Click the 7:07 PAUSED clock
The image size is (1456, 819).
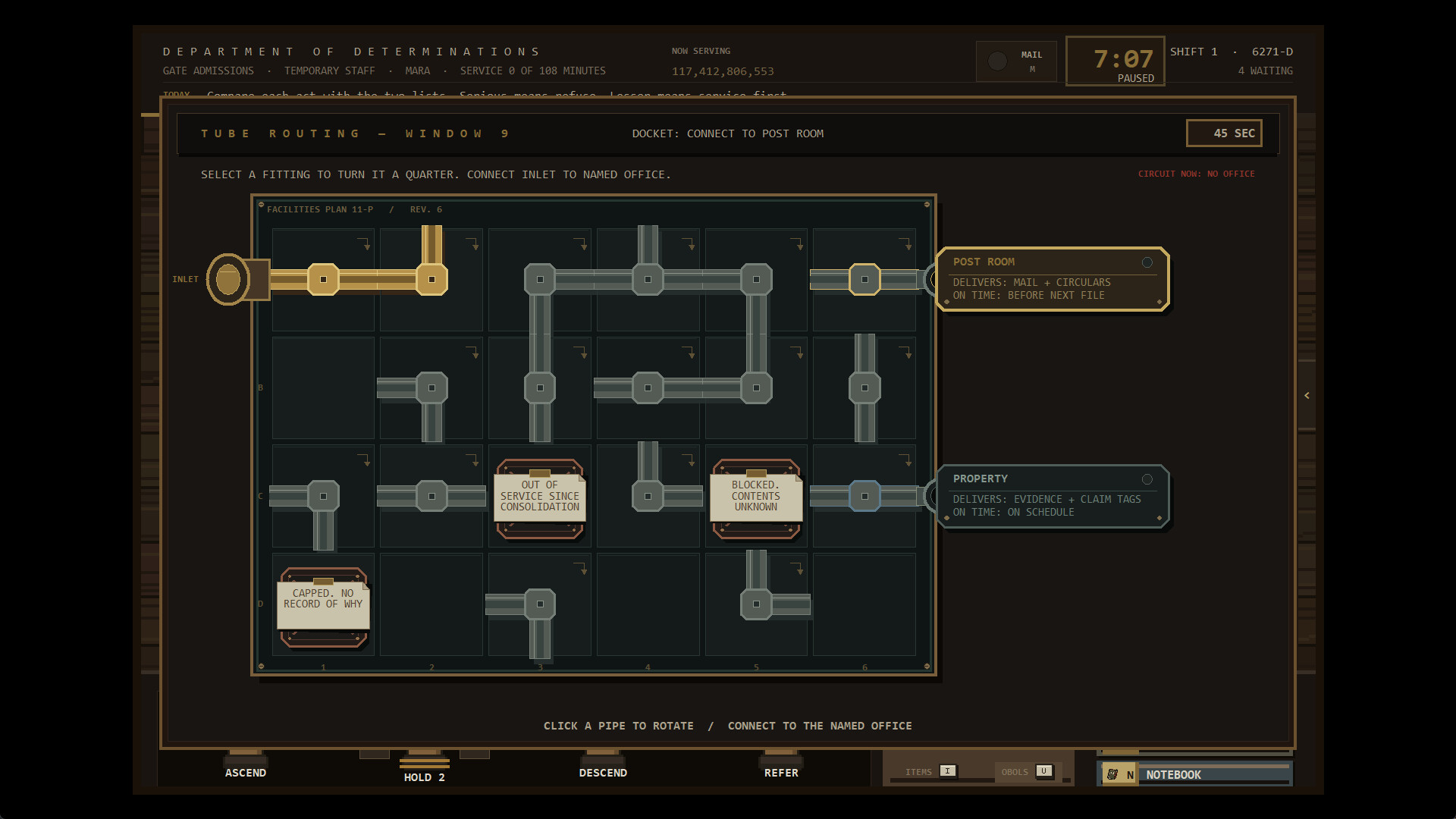pos(1115,61)
